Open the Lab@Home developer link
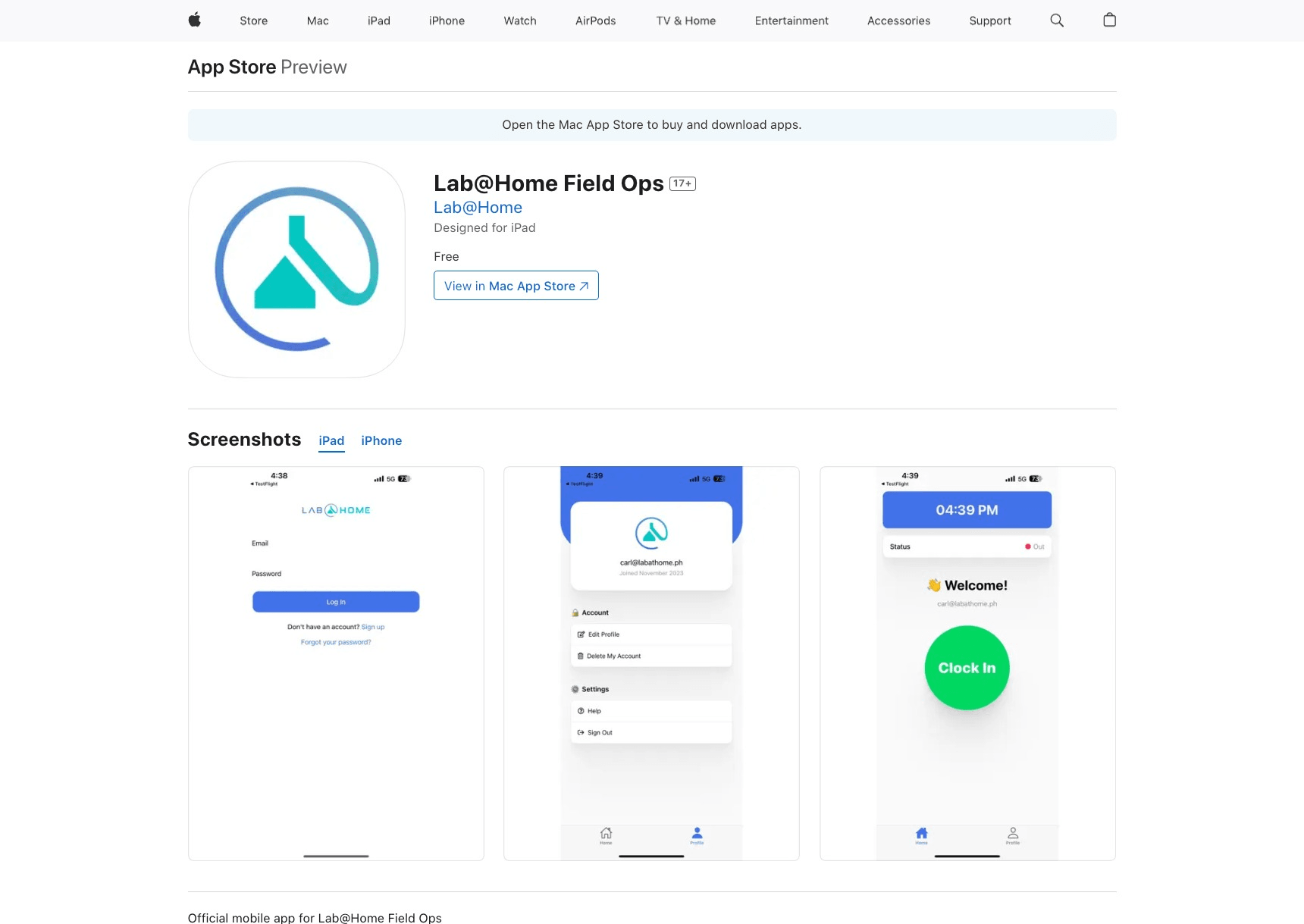Viewport: 1304px width, 924px height. 478,208
